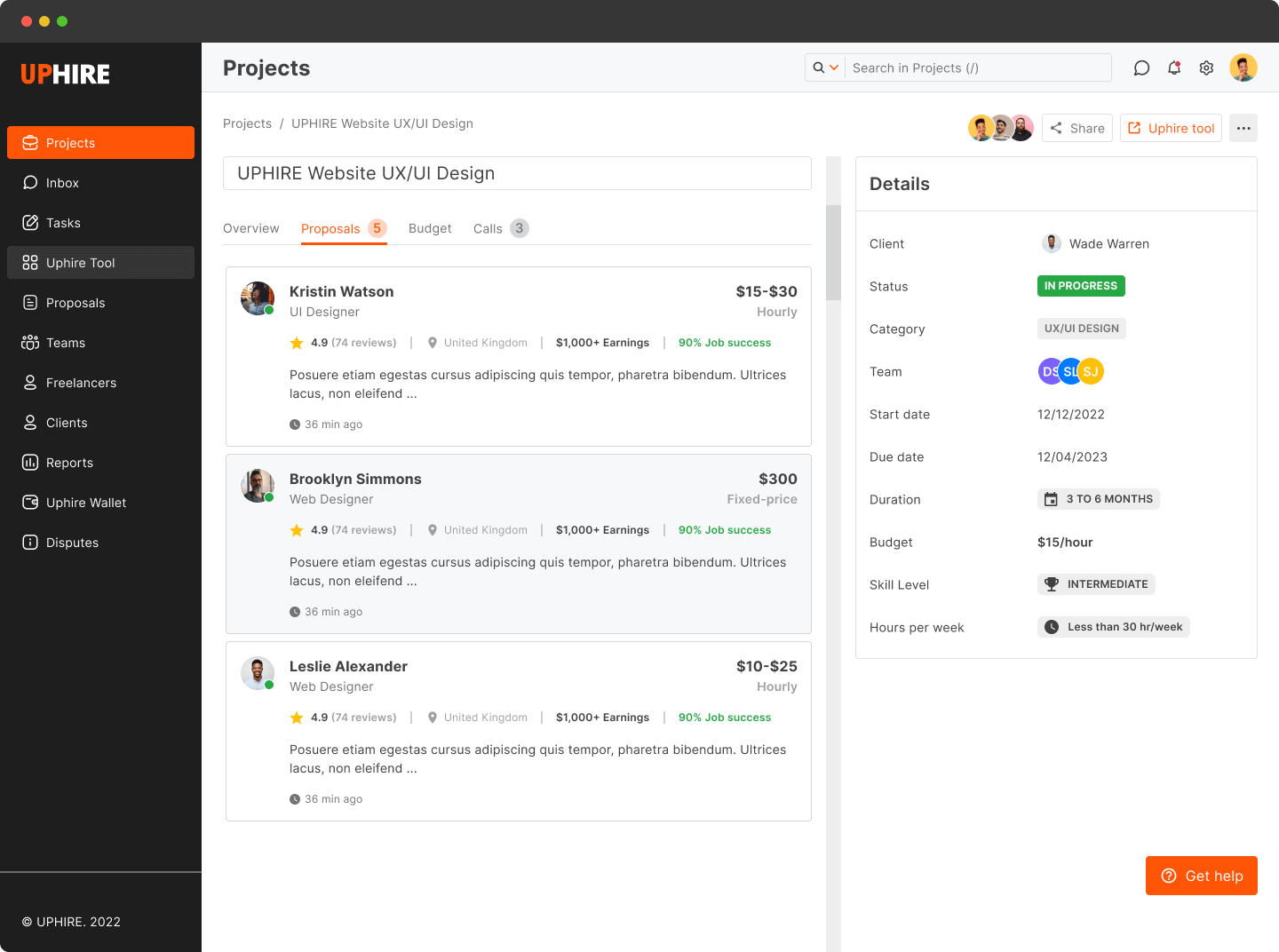The height and width of the screenshot is (952, 1279).
Task: Open the settings gear icon
Action: [1206, 68]
